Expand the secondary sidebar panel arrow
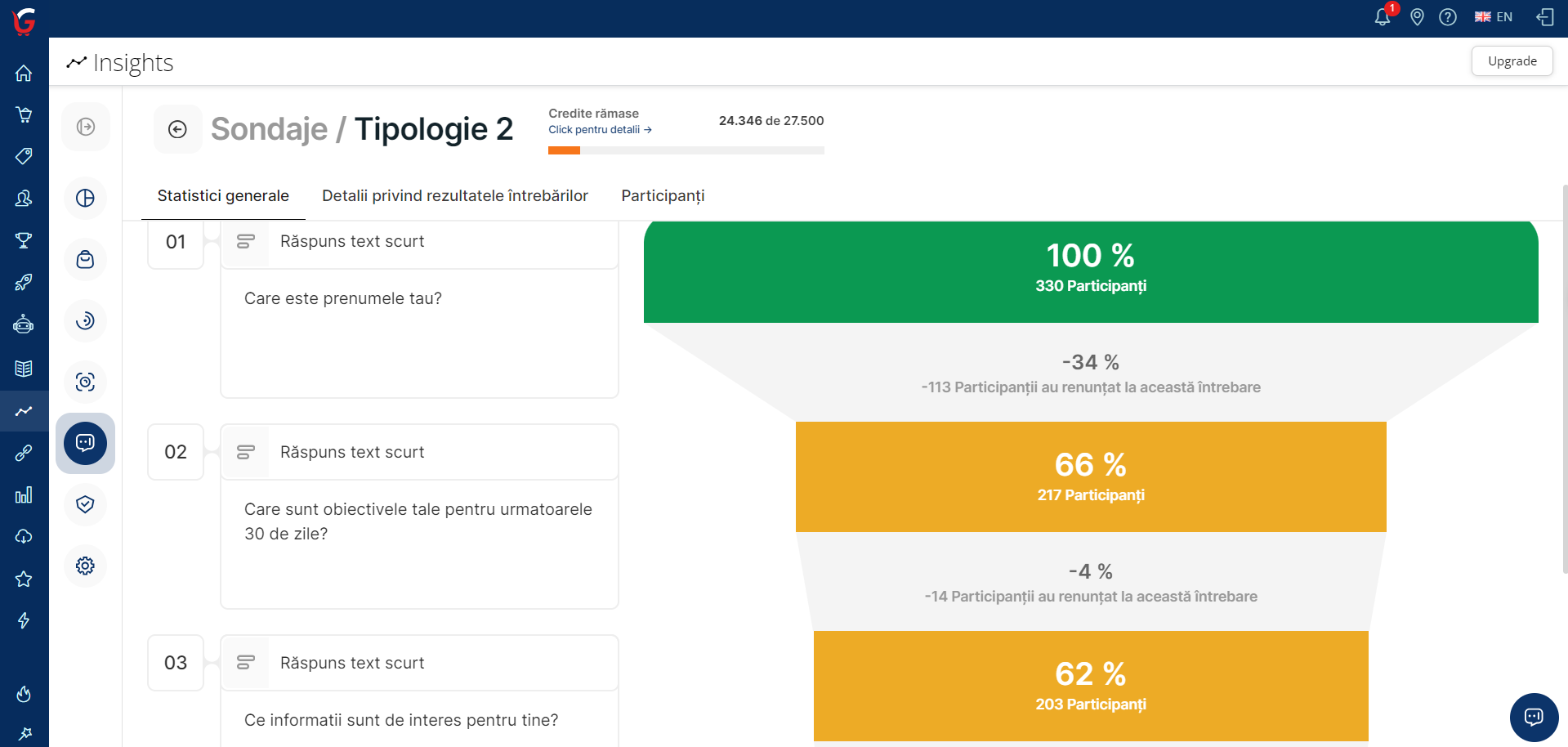 [85, 127]
